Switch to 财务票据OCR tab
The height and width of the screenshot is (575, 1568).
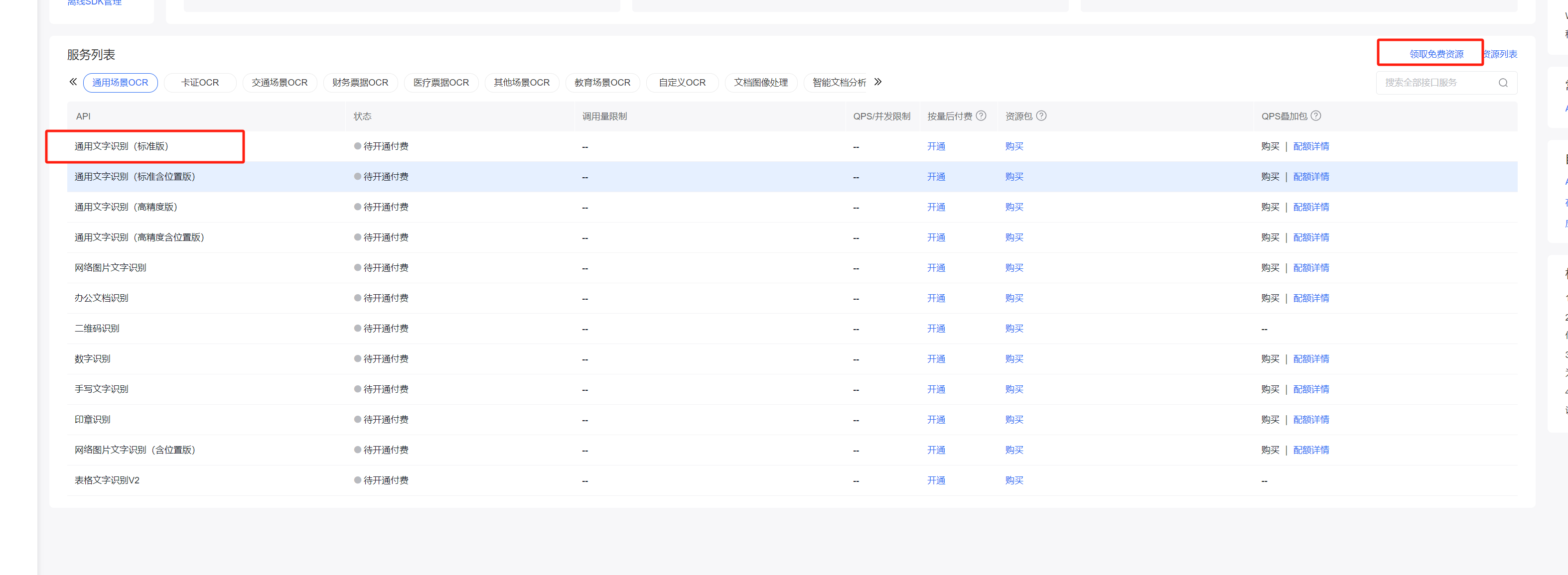coord(360,83)
